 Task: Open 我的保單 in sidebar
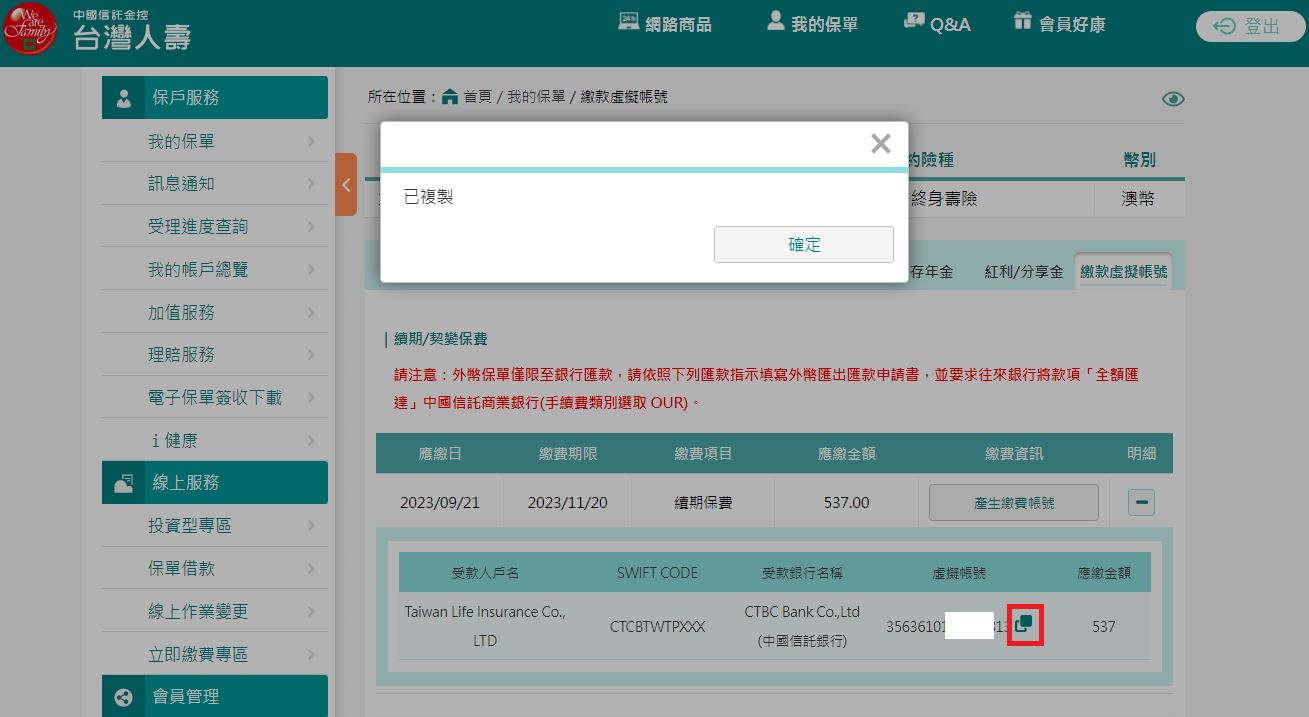pos(215,142)
